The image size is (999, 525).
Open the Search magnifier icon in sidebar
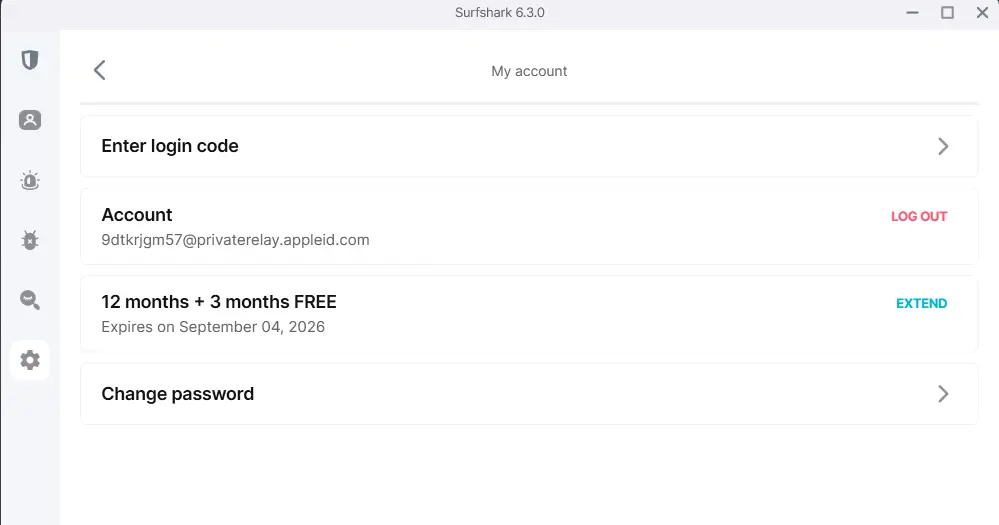[30, 300]
